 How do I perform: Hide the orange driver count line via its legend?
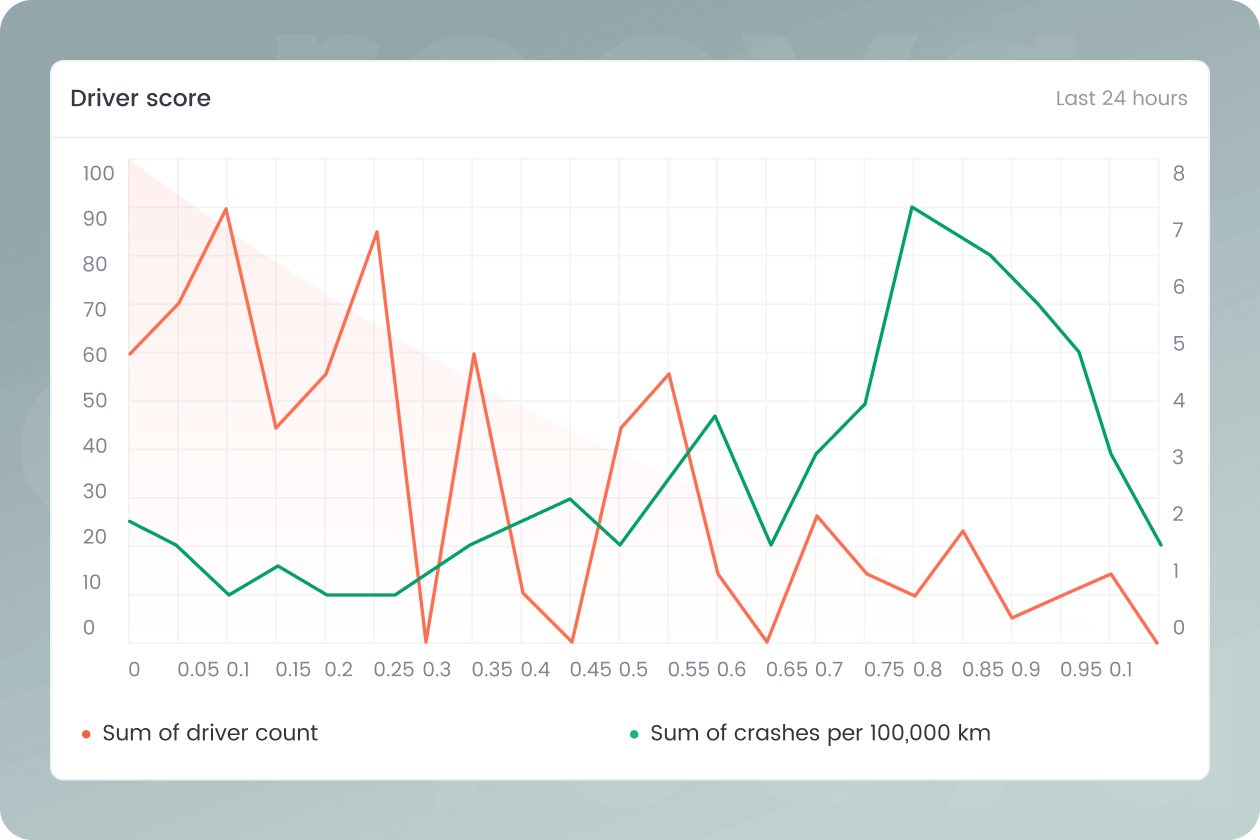click(x=209, y=732)
